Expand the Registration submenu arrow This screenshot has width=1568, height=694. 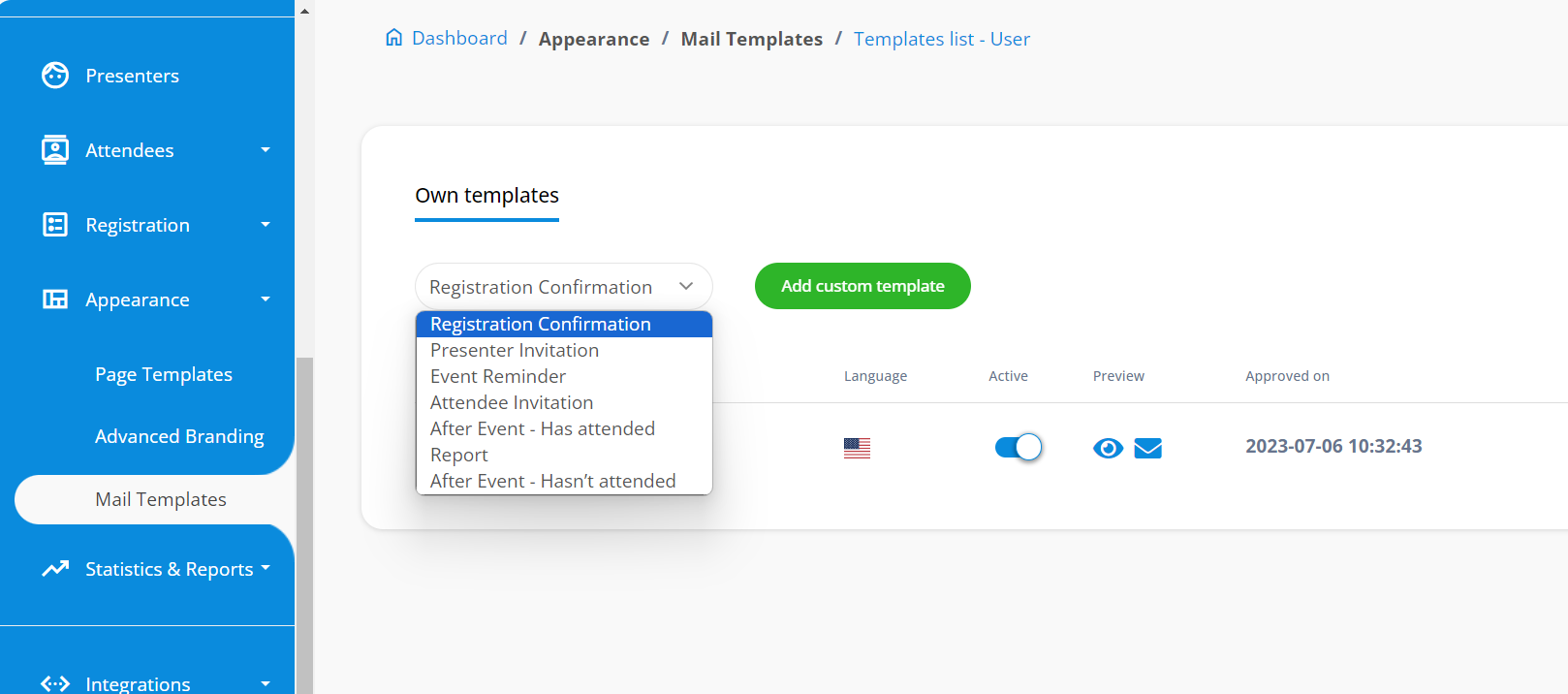click(266, 225)
